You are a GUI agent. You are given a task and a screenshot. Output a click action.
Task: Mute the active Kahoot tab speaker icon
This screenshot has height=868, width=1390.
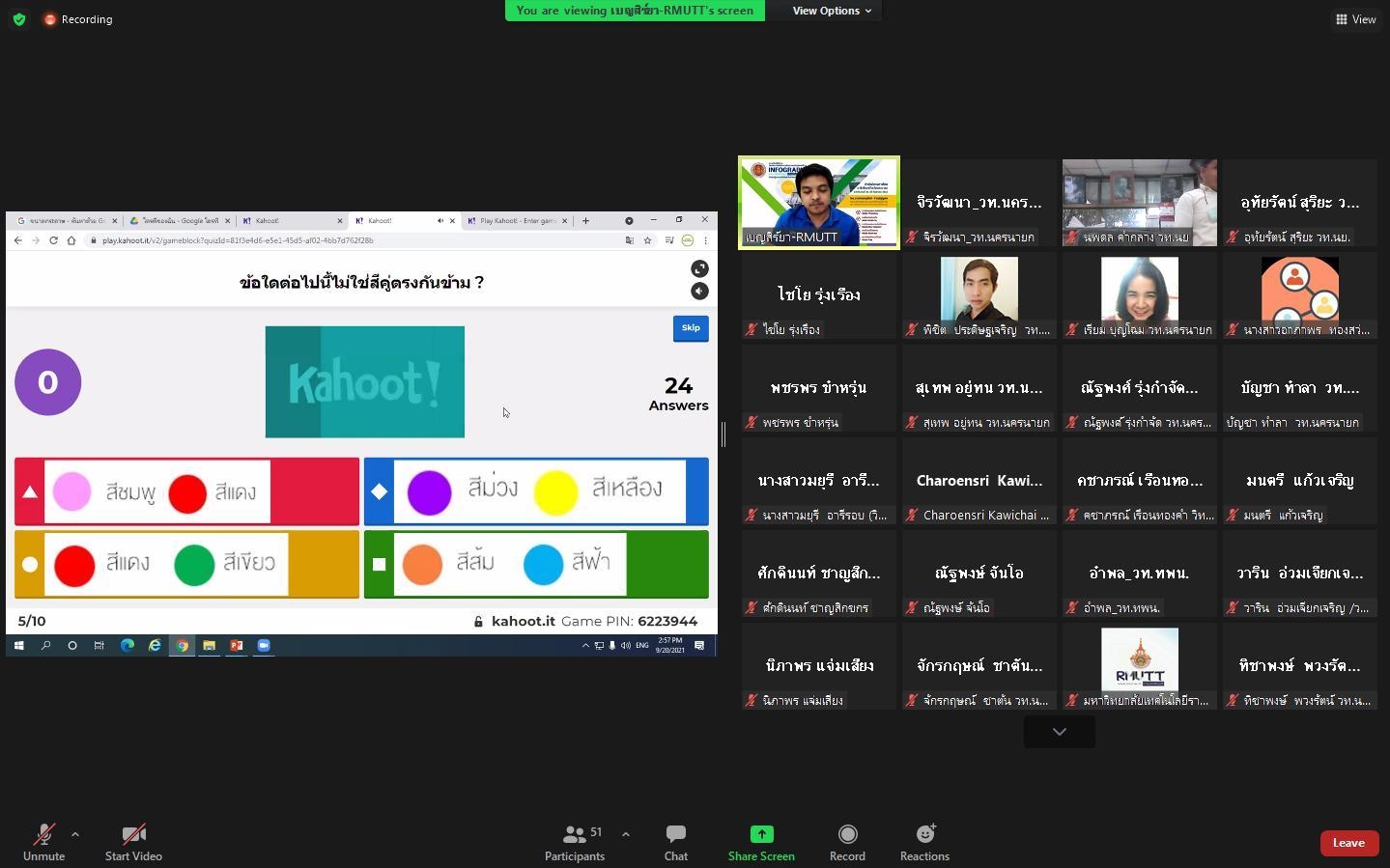(x=440, y=221)
